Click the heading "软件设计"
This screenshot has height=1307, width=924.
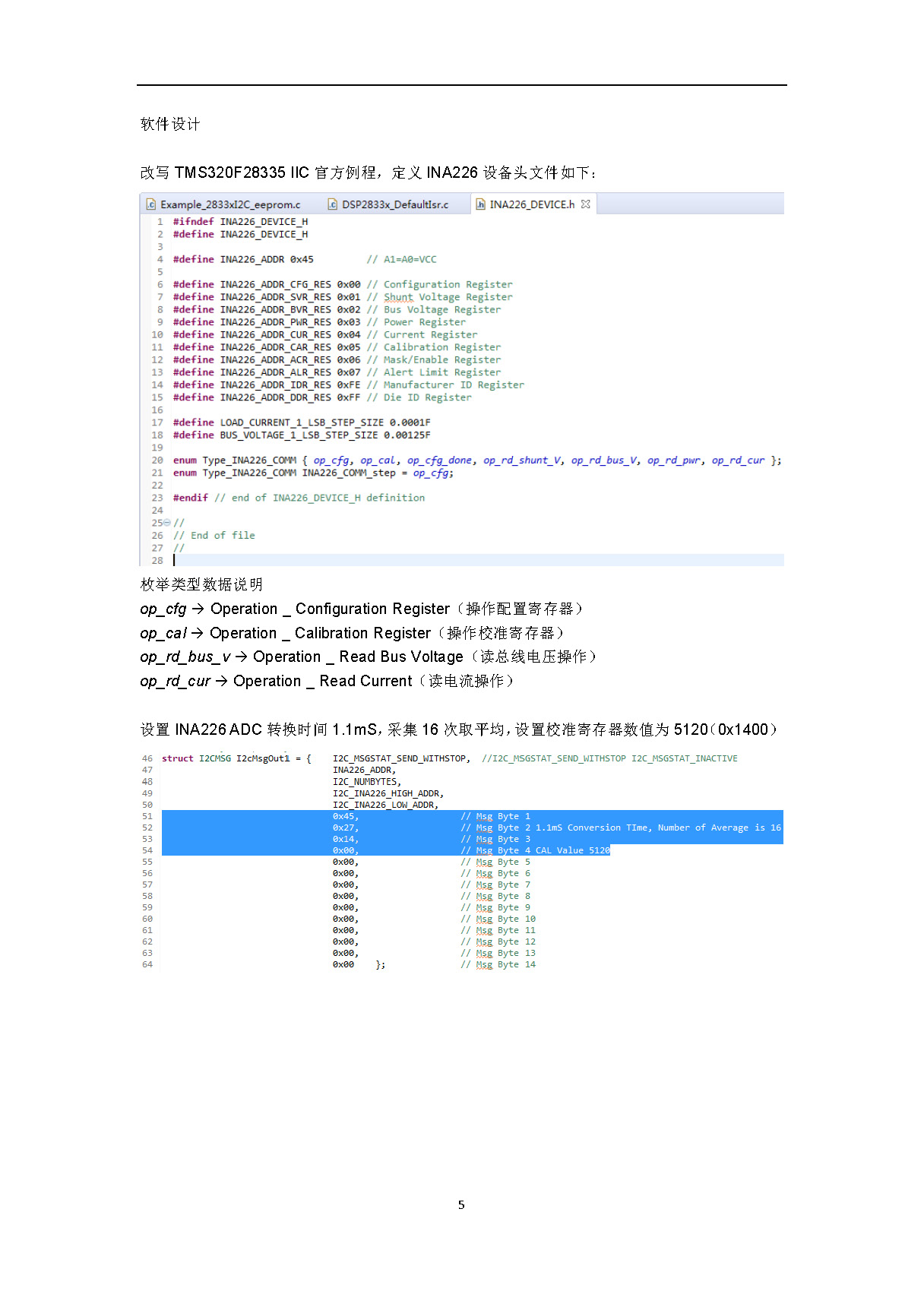pos(170,124)
